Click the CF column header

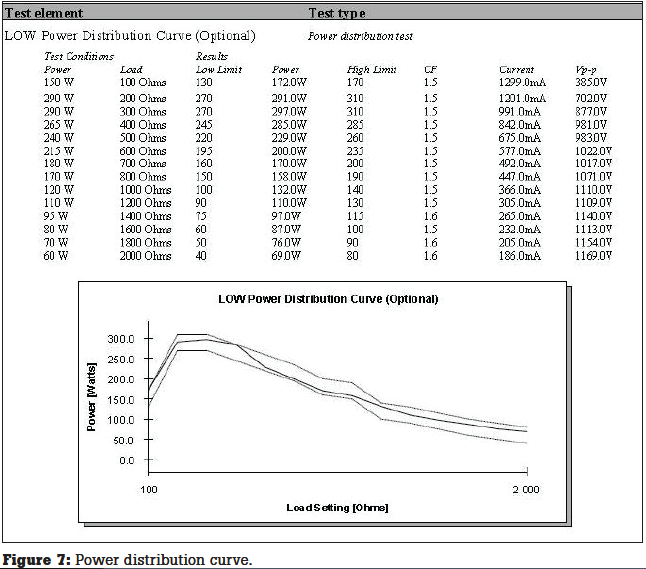[x=430, y=69]
